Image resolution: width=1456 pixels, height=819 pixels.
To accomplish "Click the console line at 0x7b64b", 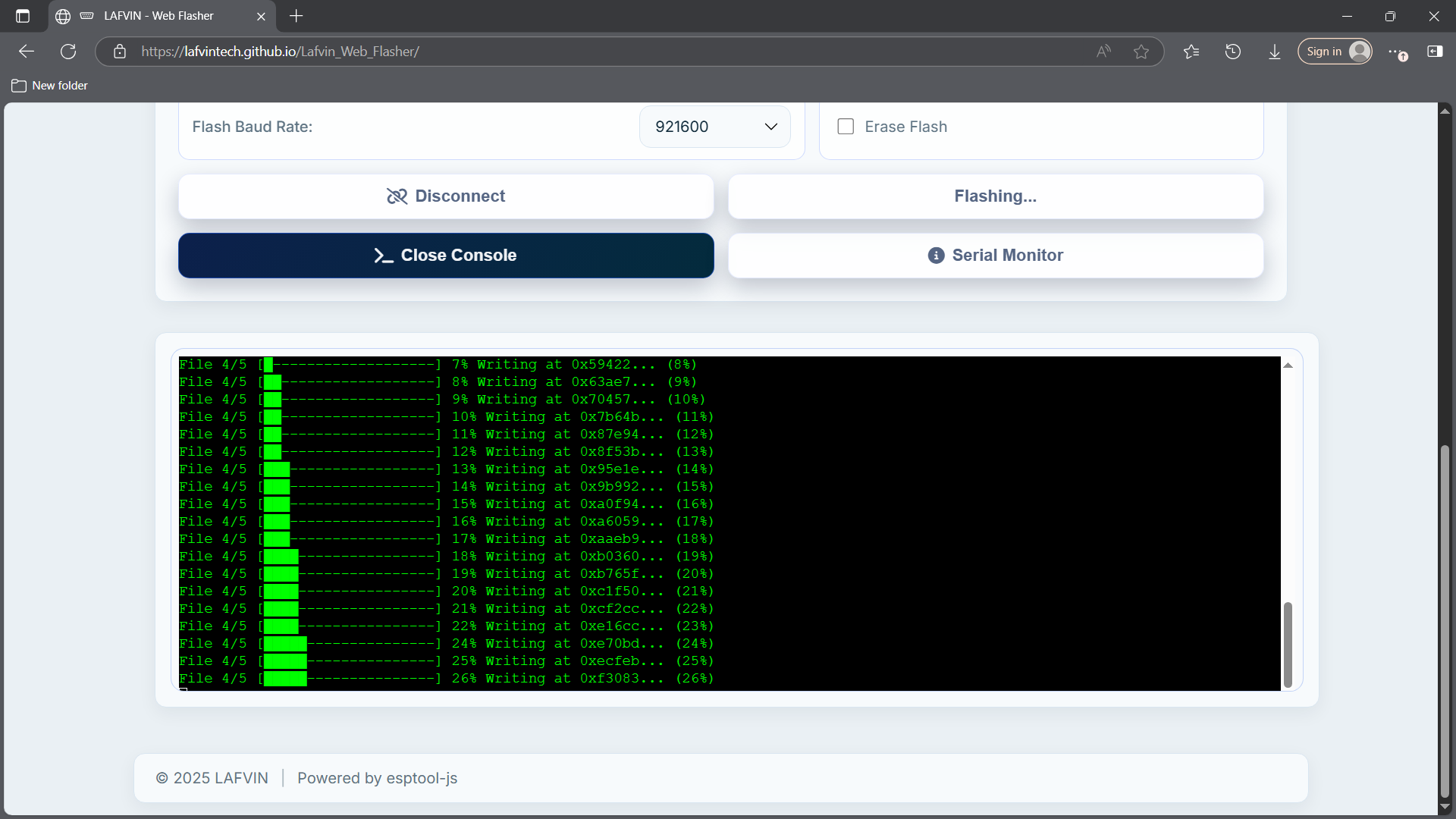I will (446, 417).
